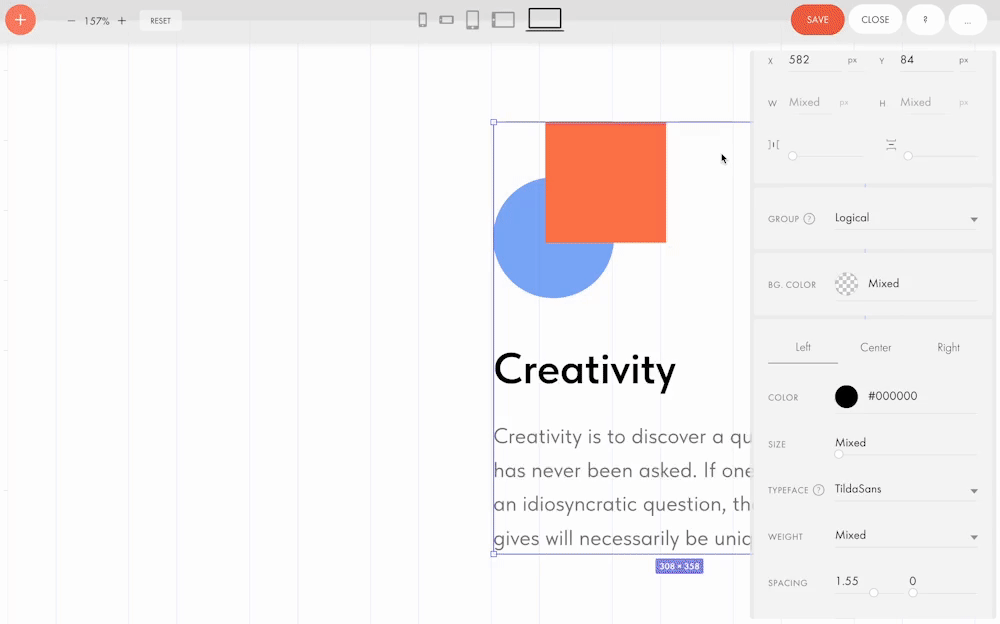Choose Left text alignment tab
Image resolution: width=1000 pixels, height=624 pixels.
pyautogui.click(x=803, y=347)
